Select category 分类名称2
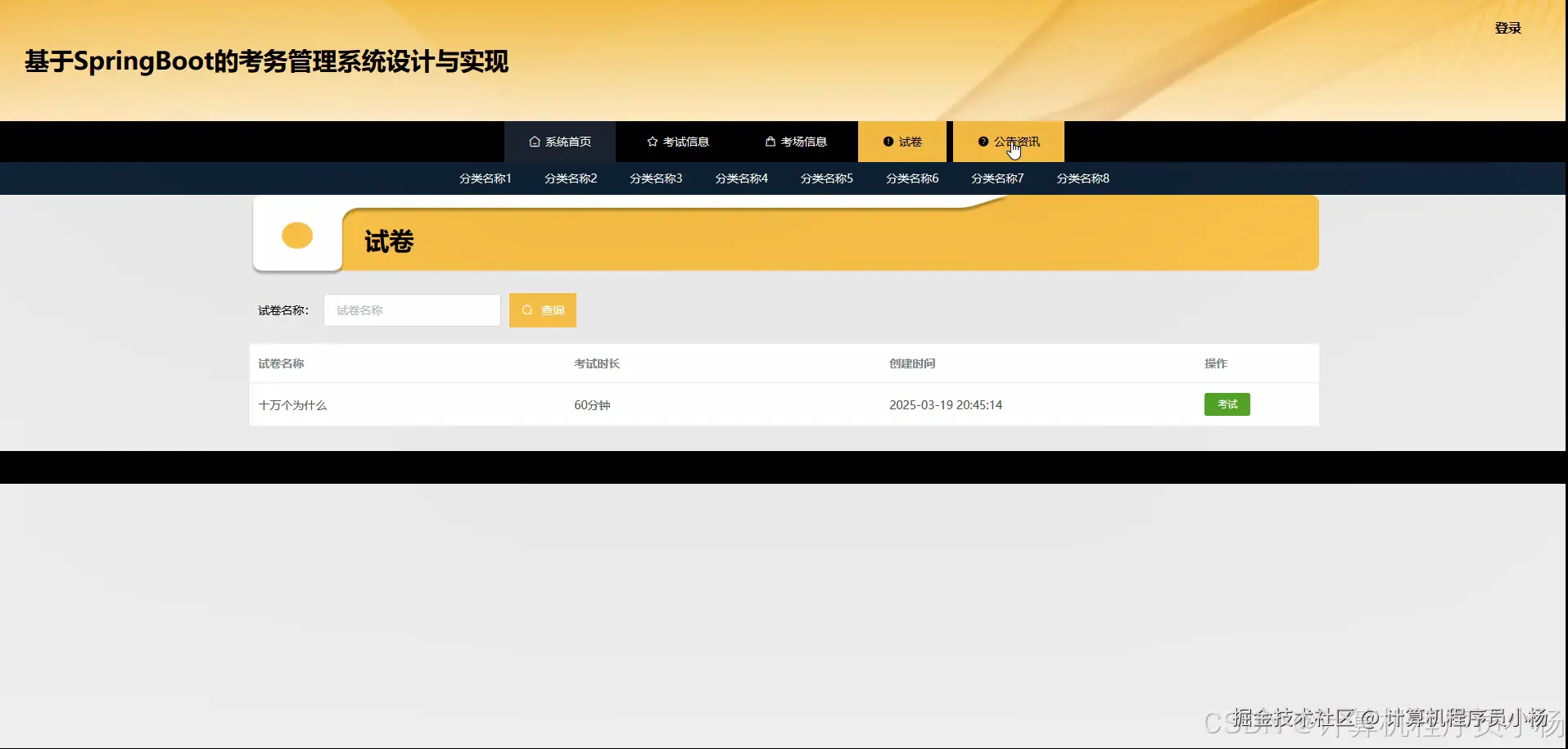The image size is (1568, 749). point(571,178)
